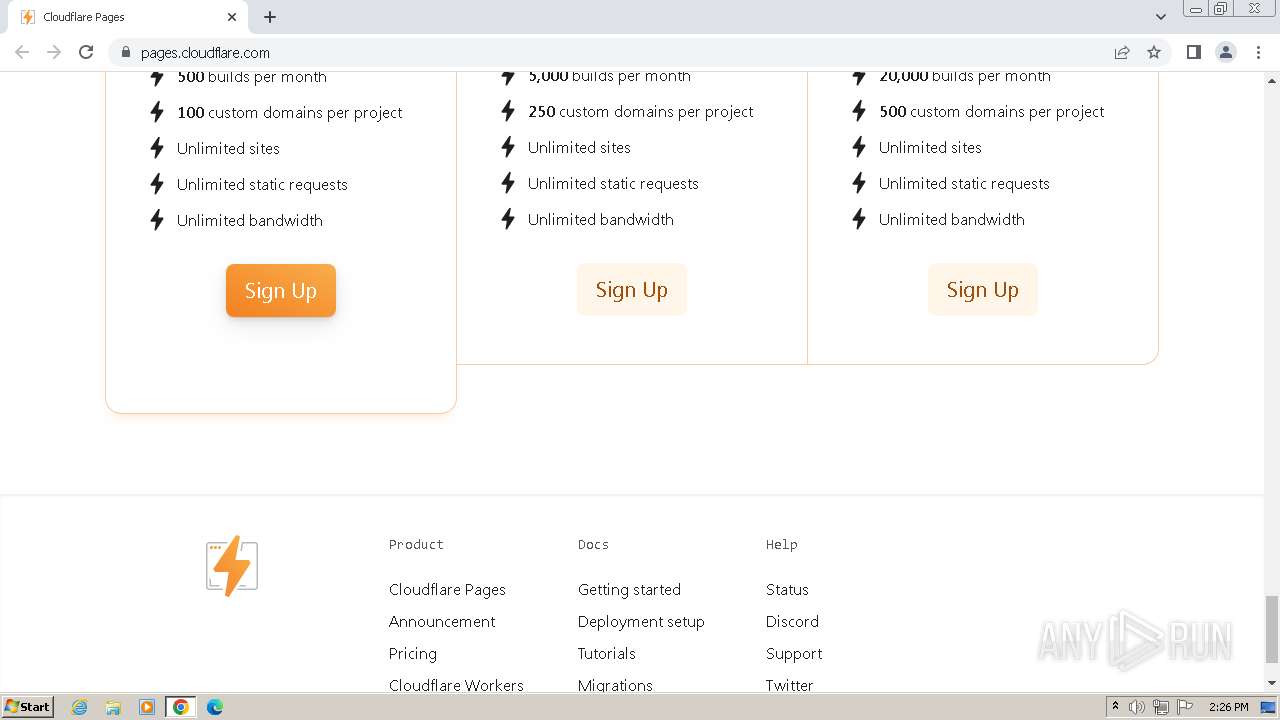Click Sign Up under 20,000 builds plan
Image resolution: width=1280 pixels, height=720 pixels.
click(983, 289)
